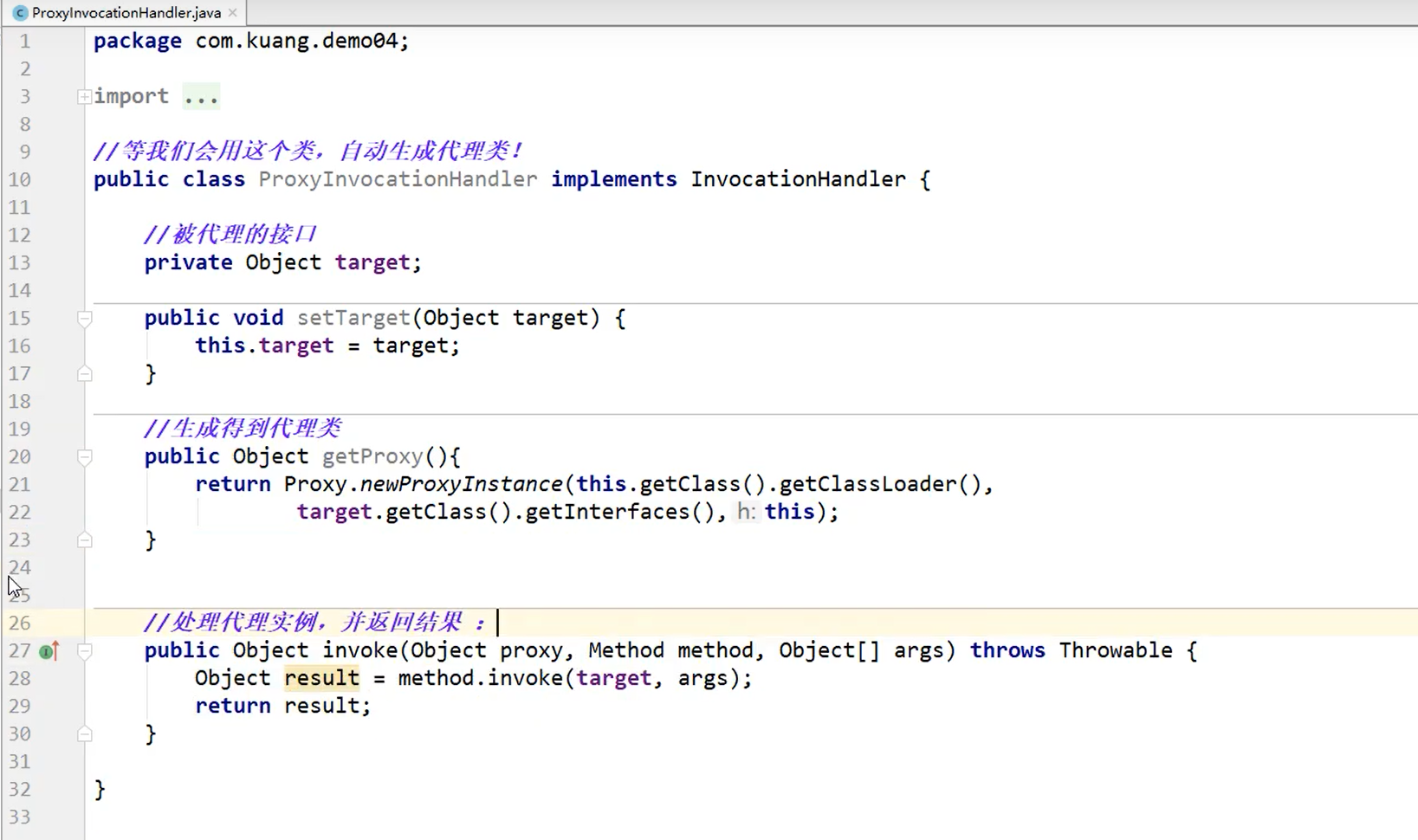
Task: Click the implements-method gutter icon at line 27
Action: pyautogui.click(x=49, y=650)
